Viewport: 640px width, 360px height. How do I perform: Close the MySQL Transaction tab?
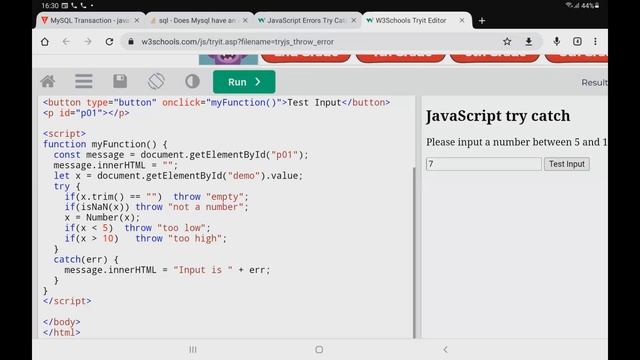point(137,20)
